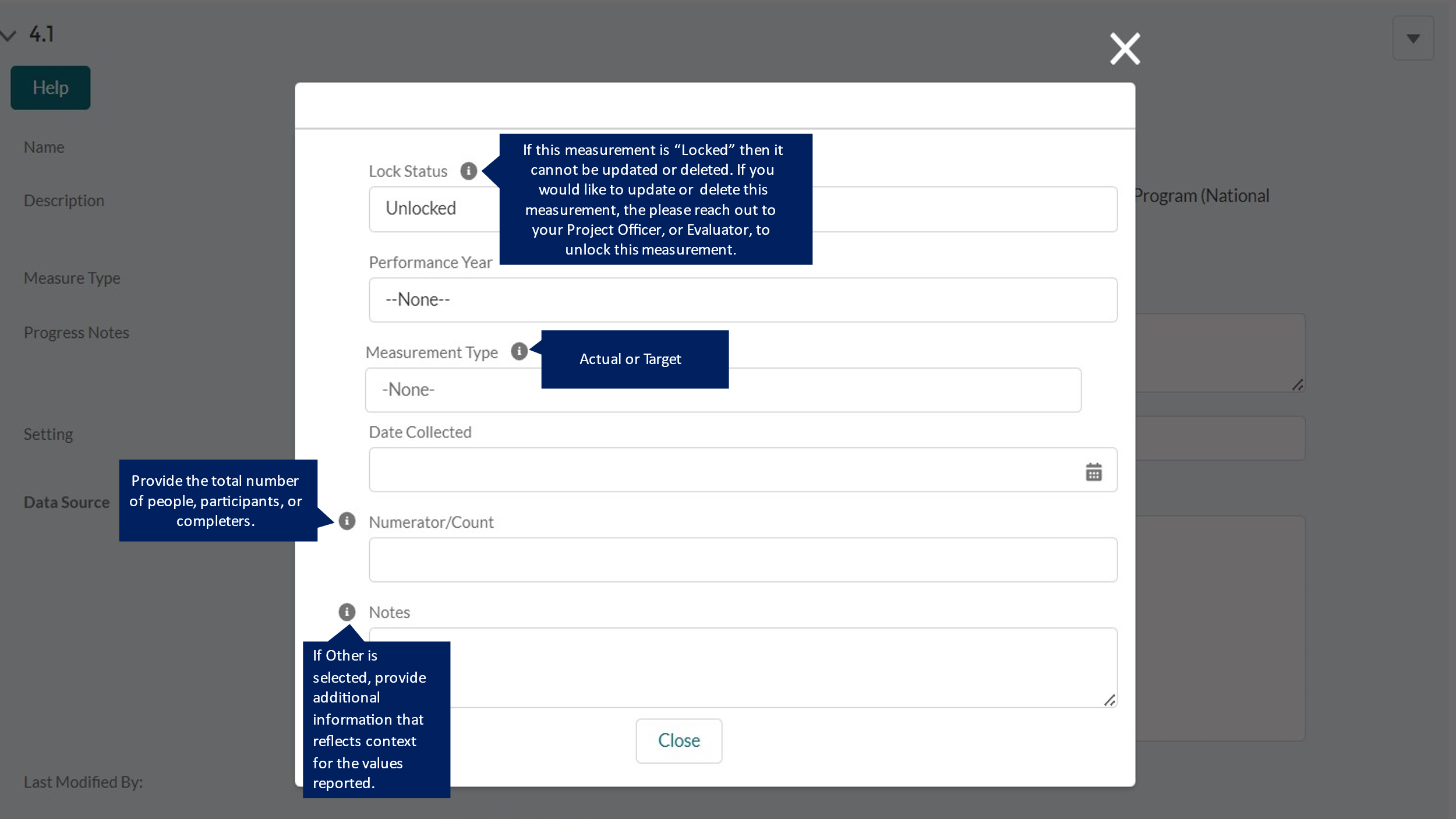Screen dimensions: 1456x819
Task: Click the Notes textarea resize handle
Action: [x=1109, y=700]
